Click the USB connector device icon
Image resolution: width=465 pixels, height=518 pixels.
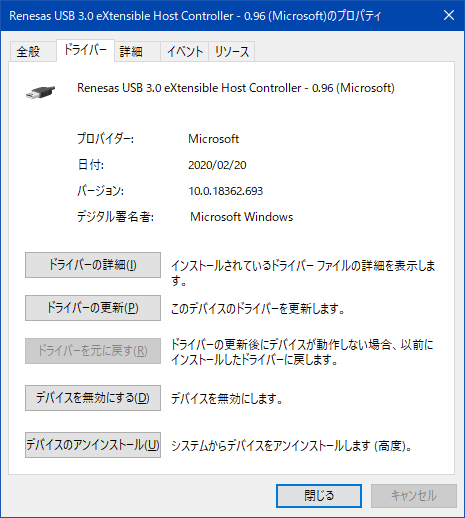40,92
